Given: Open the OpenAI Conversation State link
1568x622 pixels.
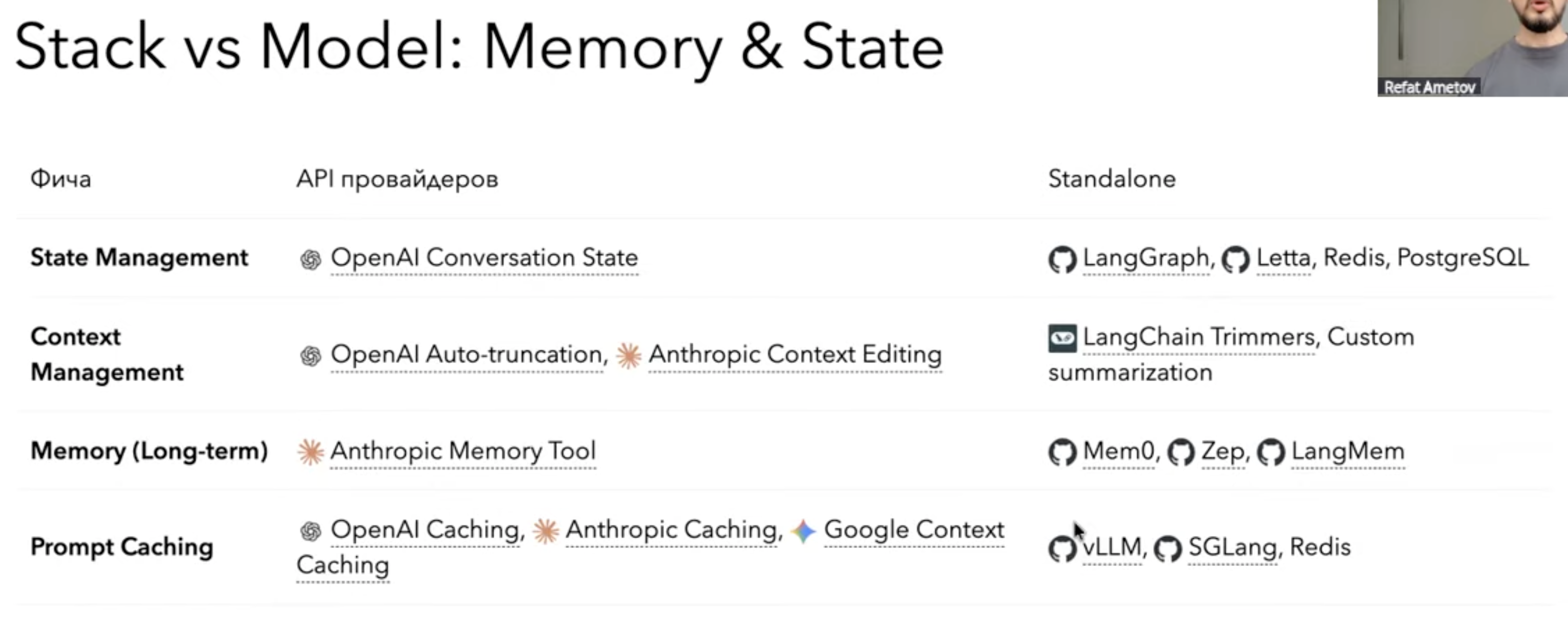Looking at the screenshot, I should pos(484,258).
